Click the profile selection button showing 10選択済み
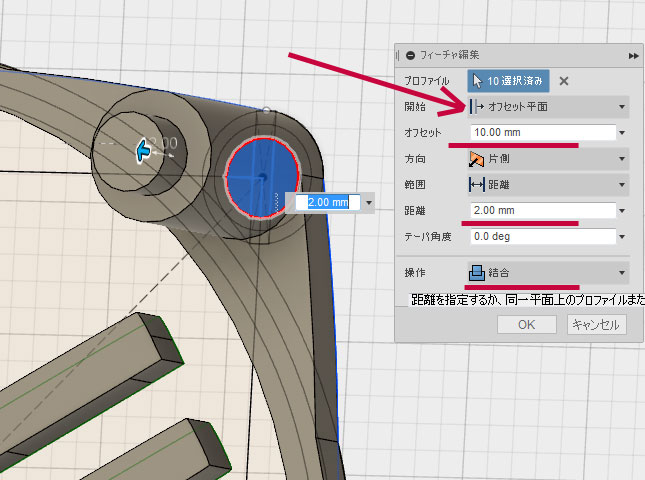Image resolution: width=645 pixels, height=480 pixels. click(x=507, y=81)
